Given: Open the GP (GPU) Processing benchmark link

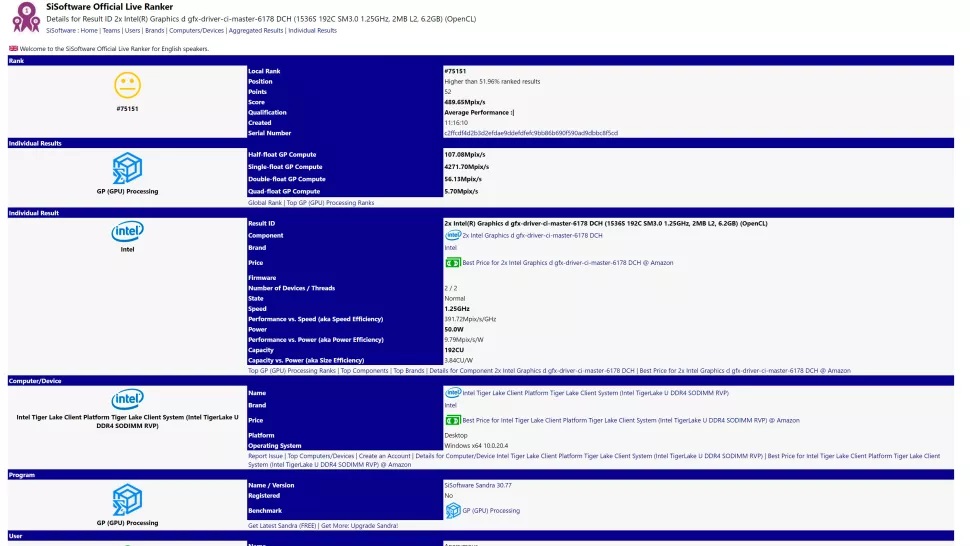Looking at the screenshot, I should tap(491, 511).
